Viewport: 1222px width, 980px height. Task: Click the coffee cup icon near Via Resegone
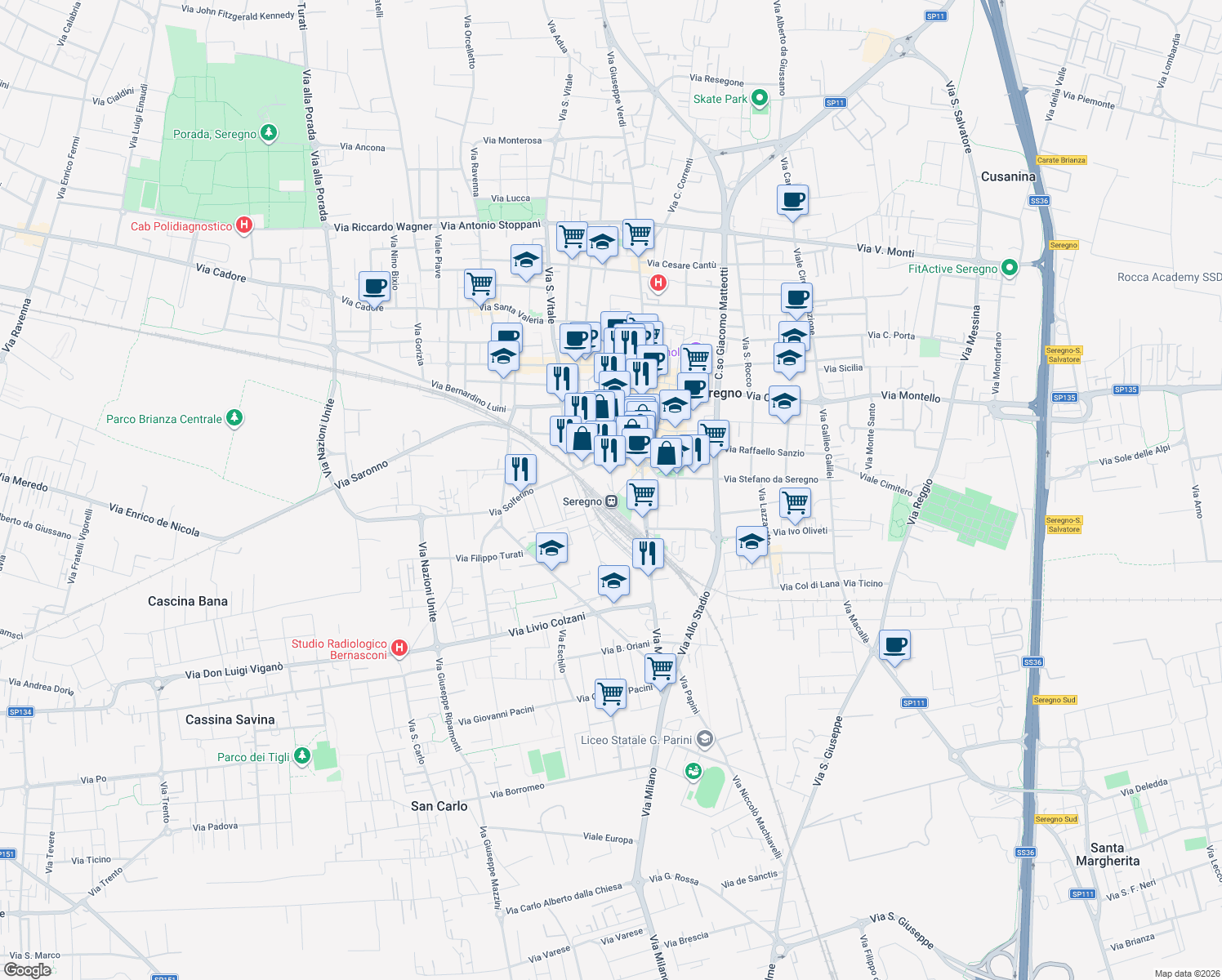point(792,202)
